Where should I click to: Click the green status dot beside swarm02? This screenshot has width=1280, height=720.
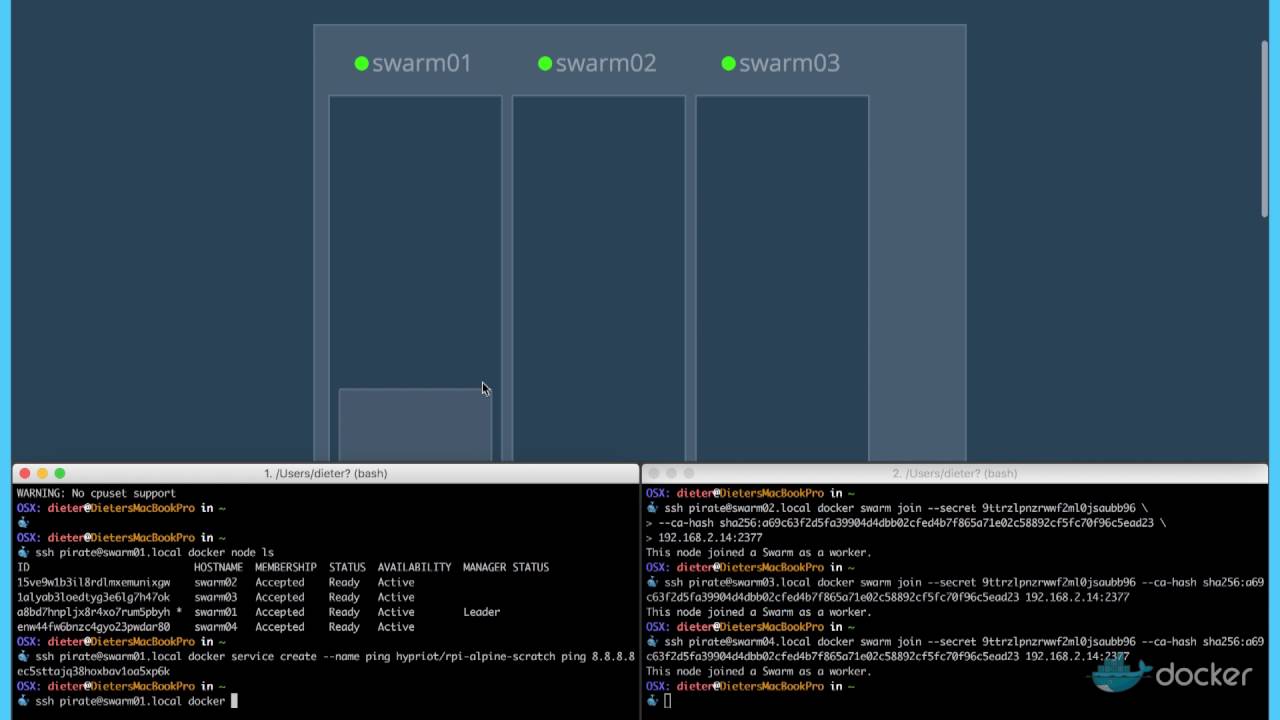coord(545,64)
